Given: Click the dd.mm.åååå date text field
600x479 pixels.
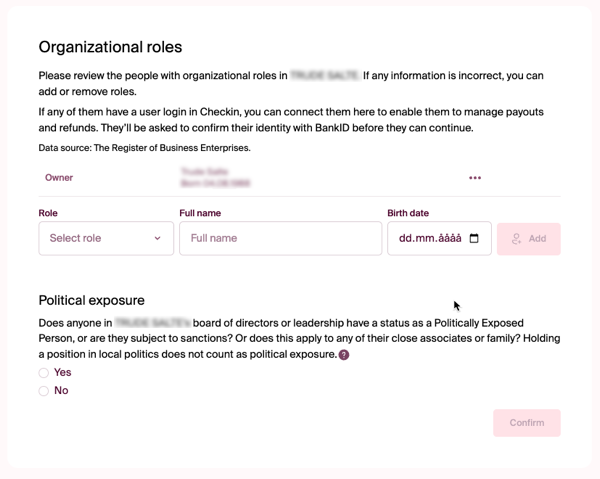Looking at the screenshot, I should click(x=430, y=239).
